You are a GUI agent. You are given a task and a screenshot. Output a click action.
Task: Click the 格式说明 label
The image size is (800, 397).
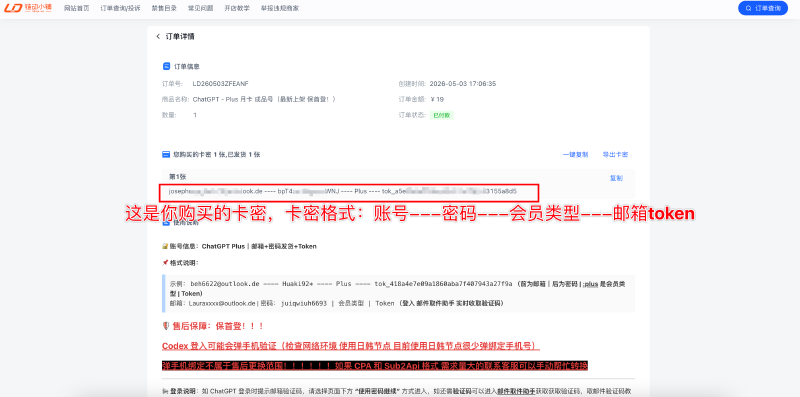184,262
